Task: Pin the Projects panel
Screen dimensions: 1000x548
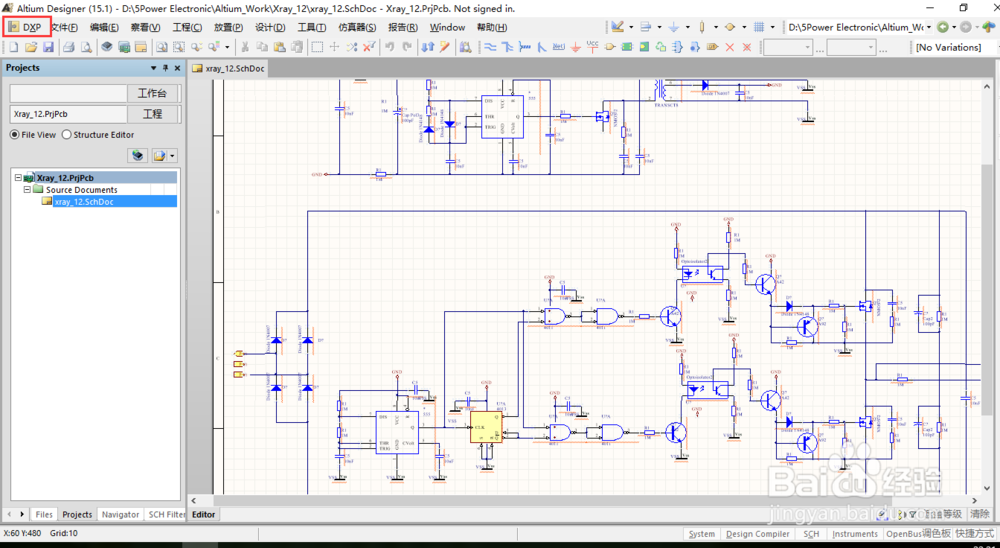Action: pyautogui.click(x=165, y=68)
